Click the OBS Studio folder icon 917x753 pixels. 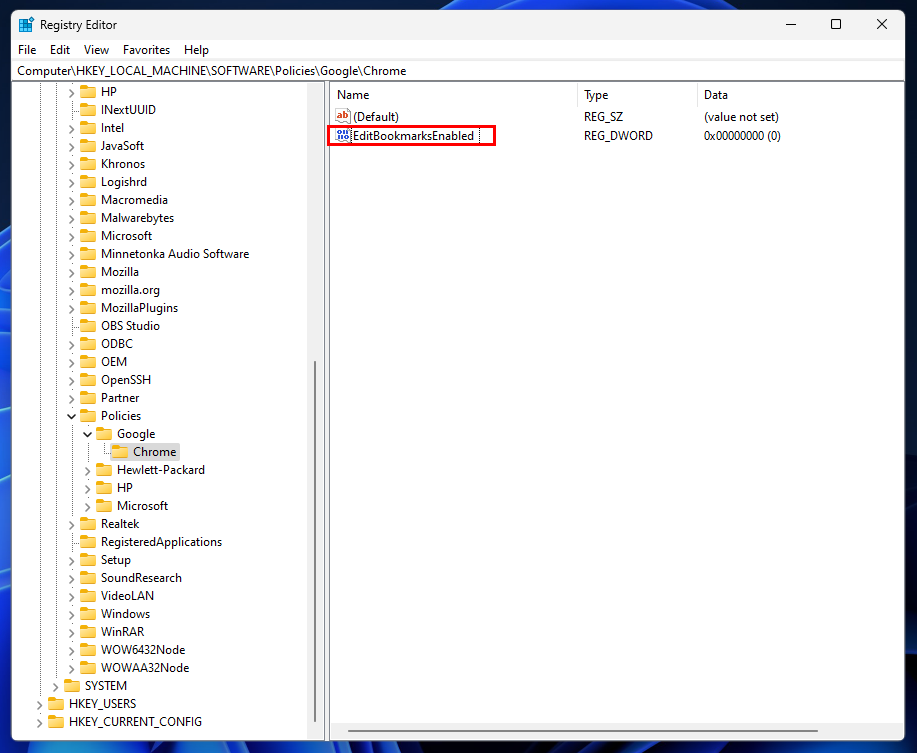pos(88,325)
